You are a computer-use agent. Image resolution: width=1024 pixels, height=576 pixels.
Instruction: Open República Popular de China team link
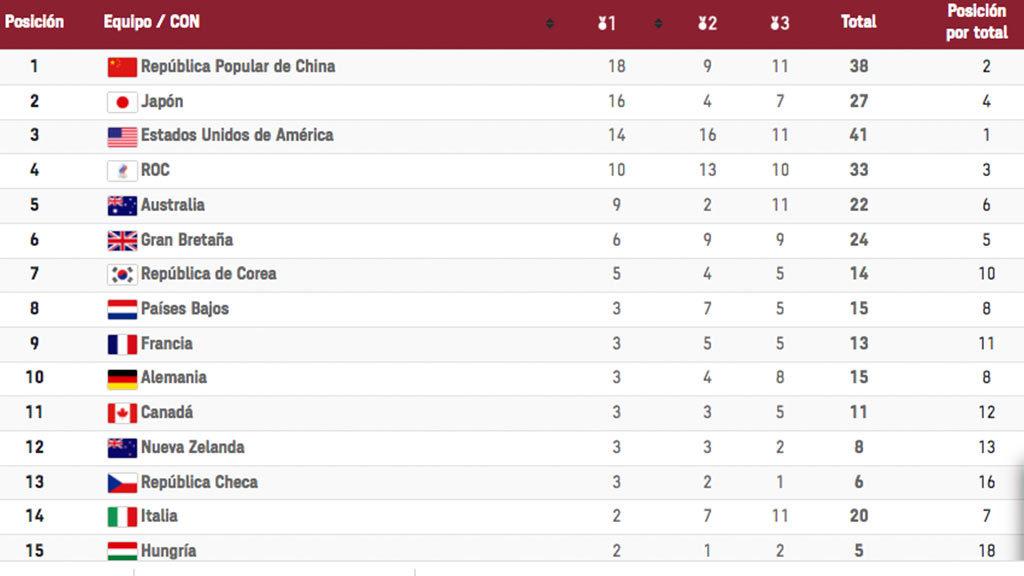click(238, 67)
